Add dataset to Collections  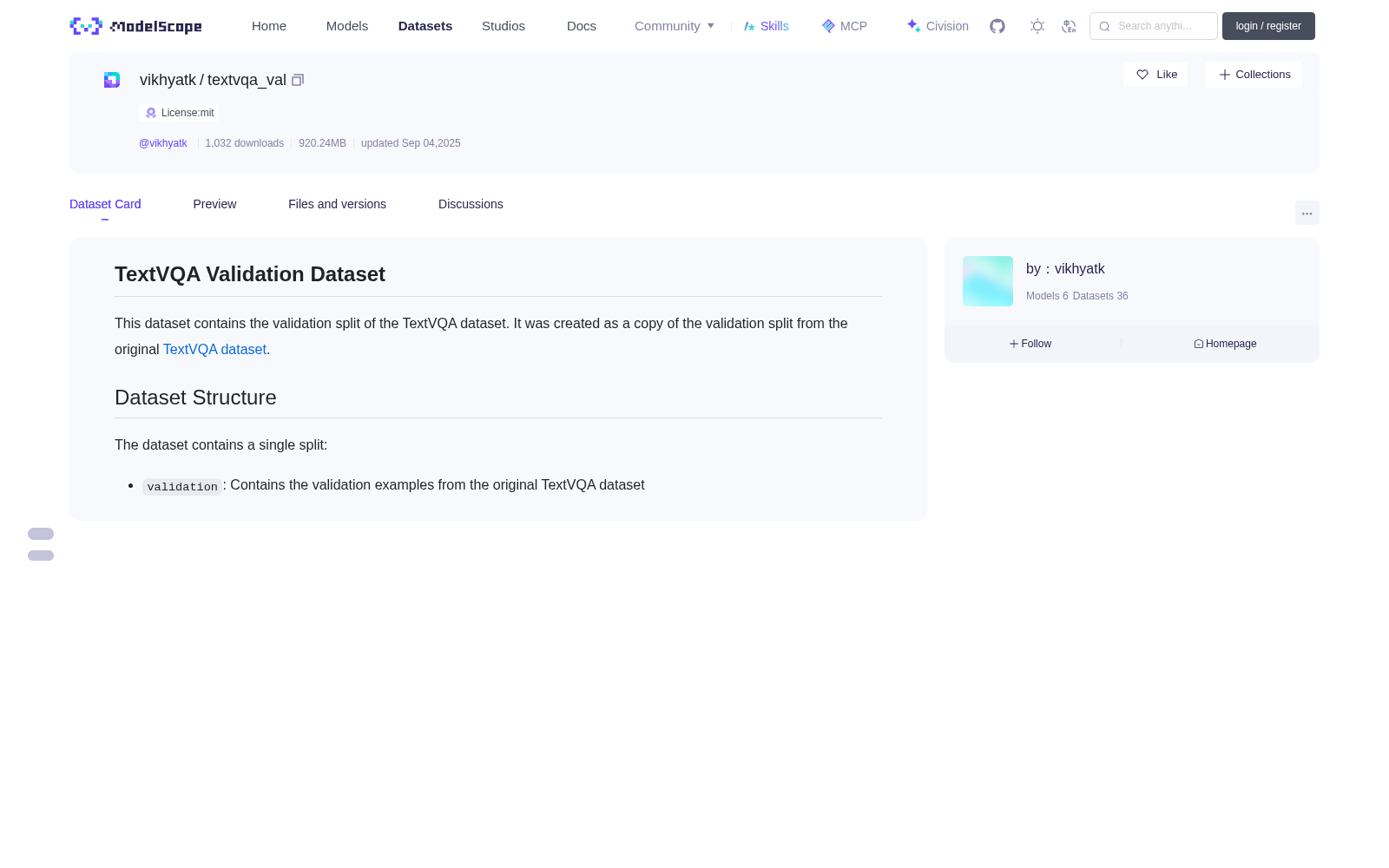click(x=1254, y=75)
